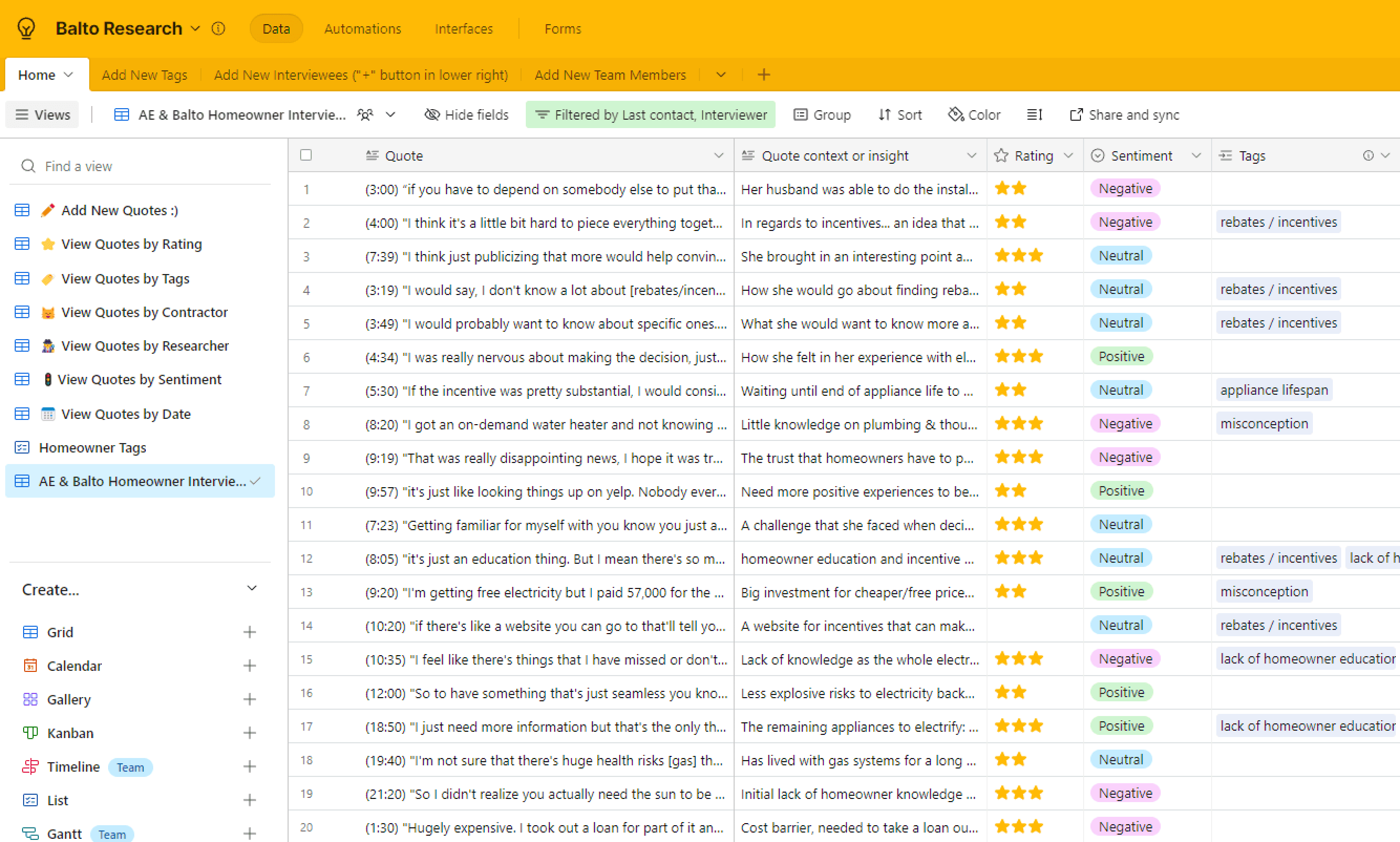Click the plus icon to add a table

pos(763,75)
